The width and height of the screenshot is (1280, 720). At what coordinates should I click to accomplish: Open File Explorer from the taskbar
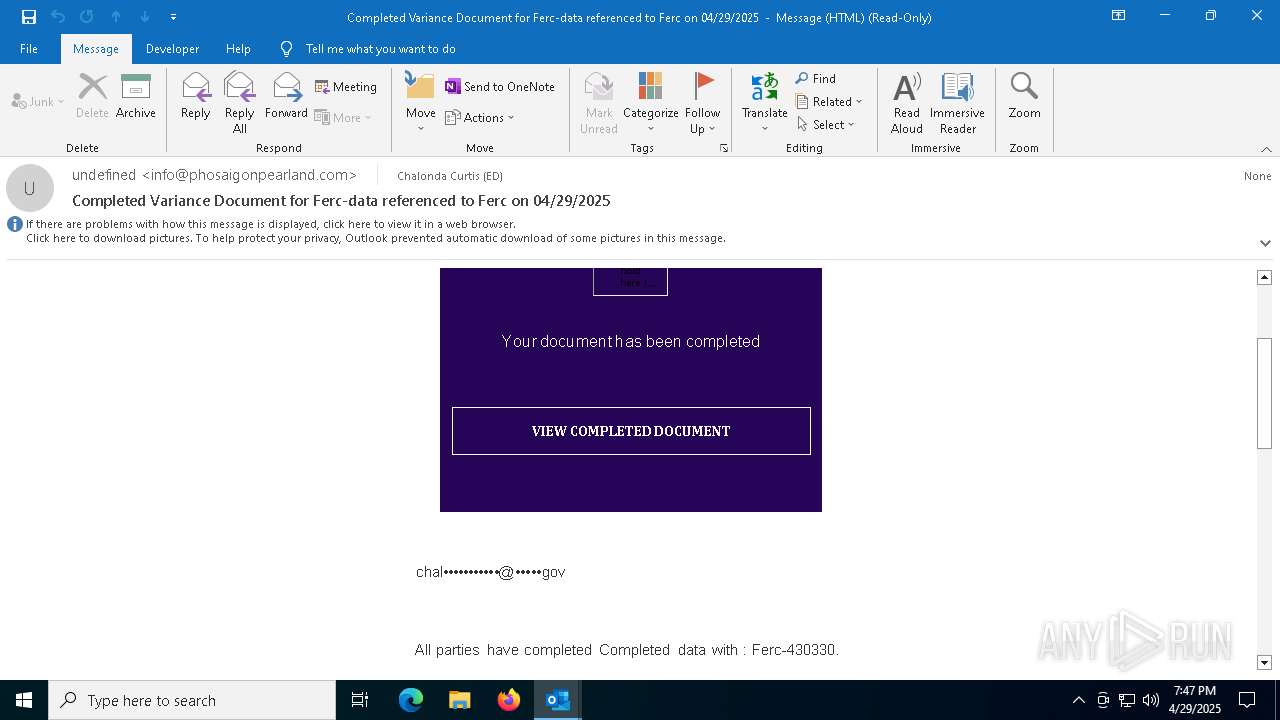click(x=460, y=700)
